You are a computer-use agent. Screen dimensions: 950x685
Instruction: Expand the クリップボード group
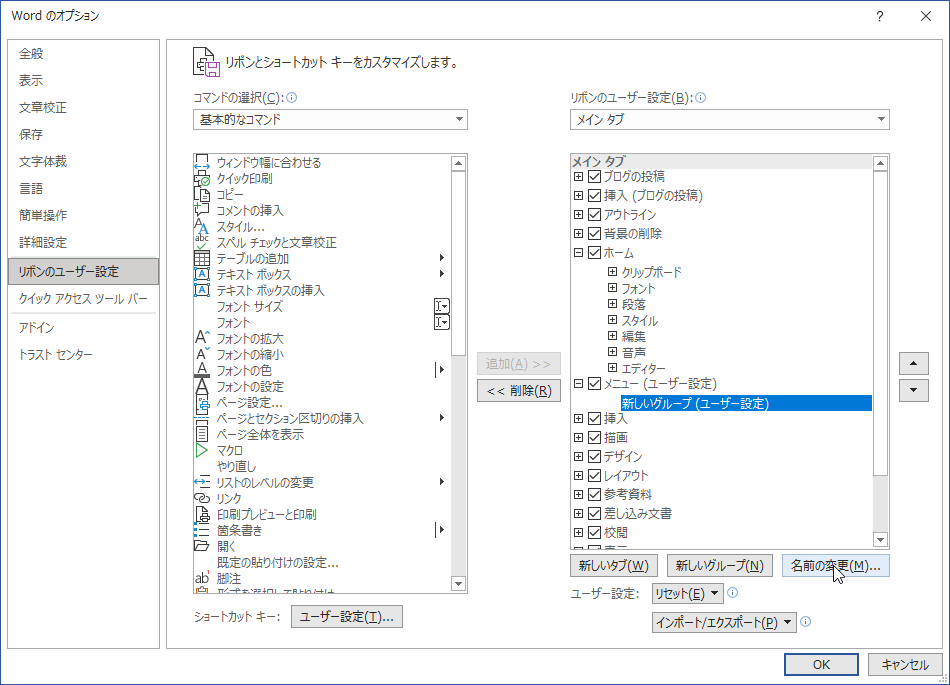point(613,271)
